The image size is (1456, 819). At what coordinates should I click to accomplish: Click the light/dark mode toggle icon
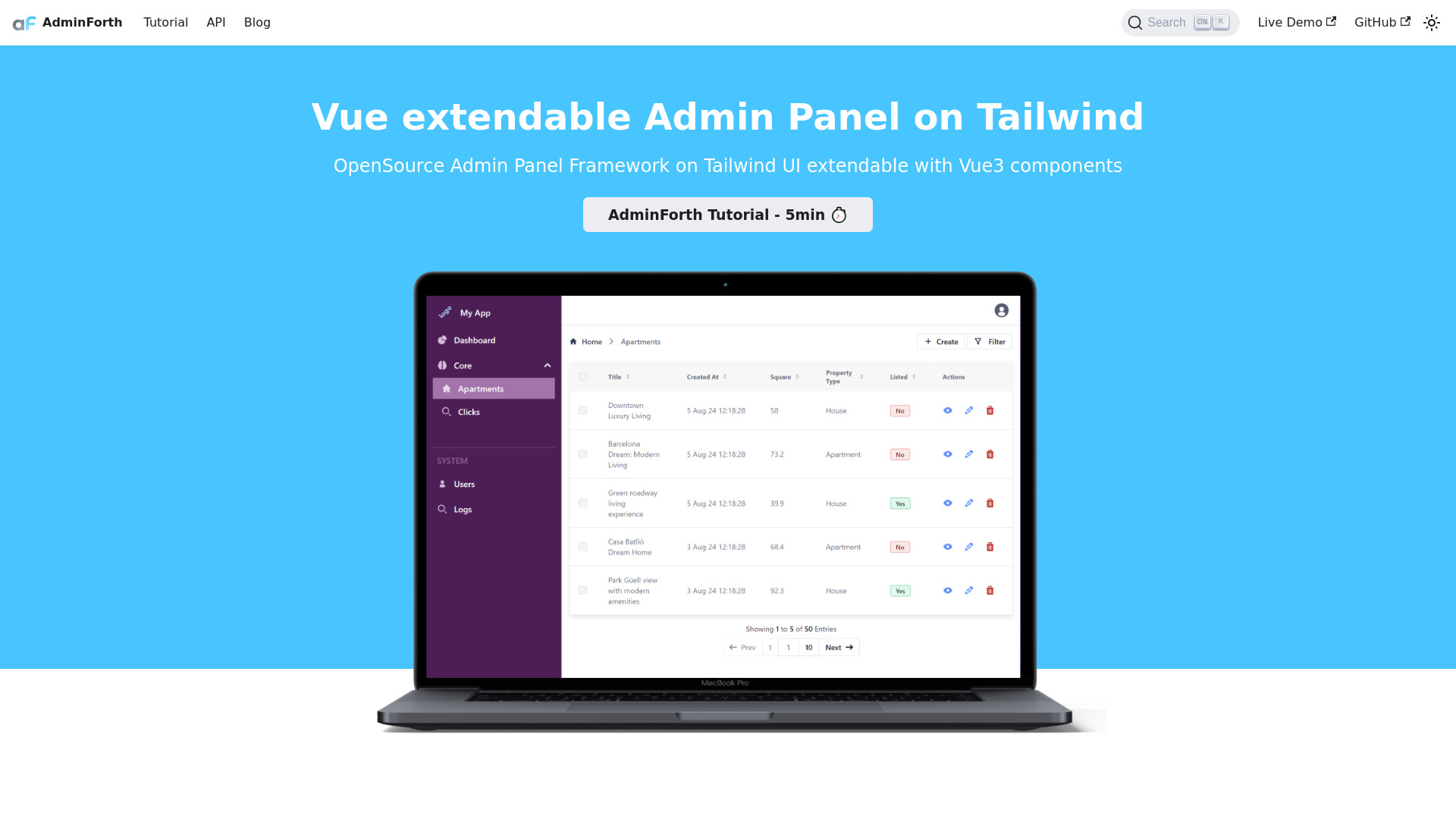1432,22
